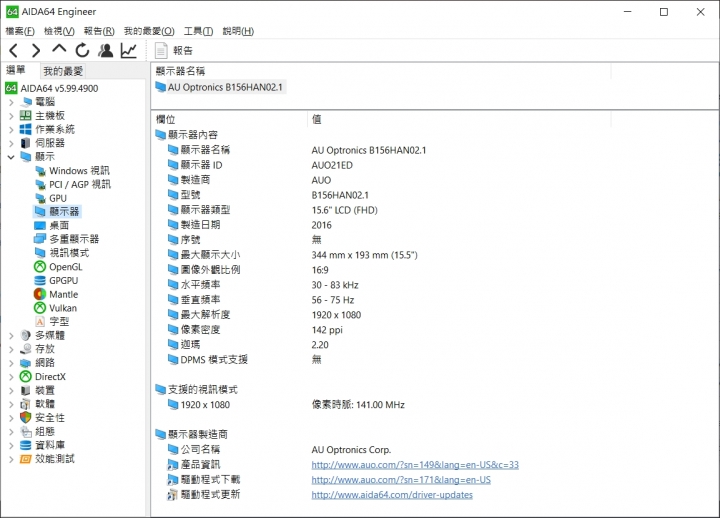Open the 檔案(F) menu

tap(20, 31)
